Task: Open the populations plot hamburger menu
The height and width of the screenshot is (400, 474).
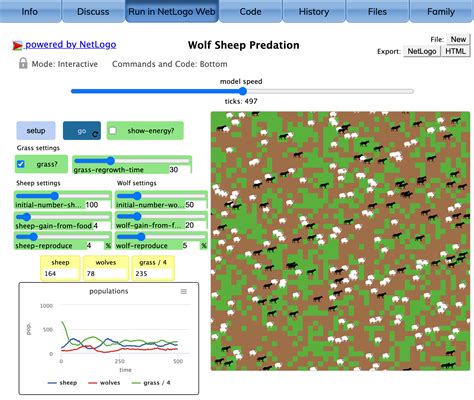Action: tap(184, 292)
